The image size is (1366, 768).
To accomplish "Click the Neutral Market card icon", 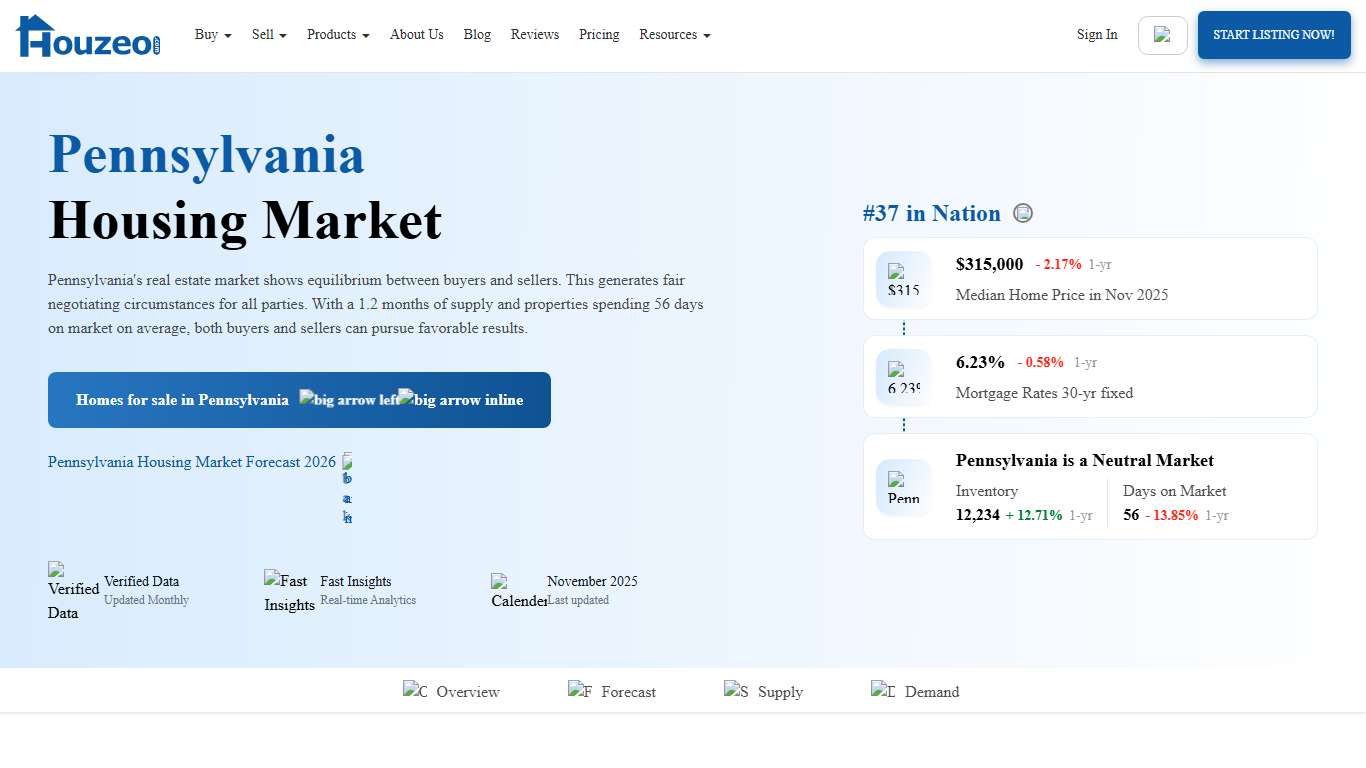I will (x=903, y=487).
